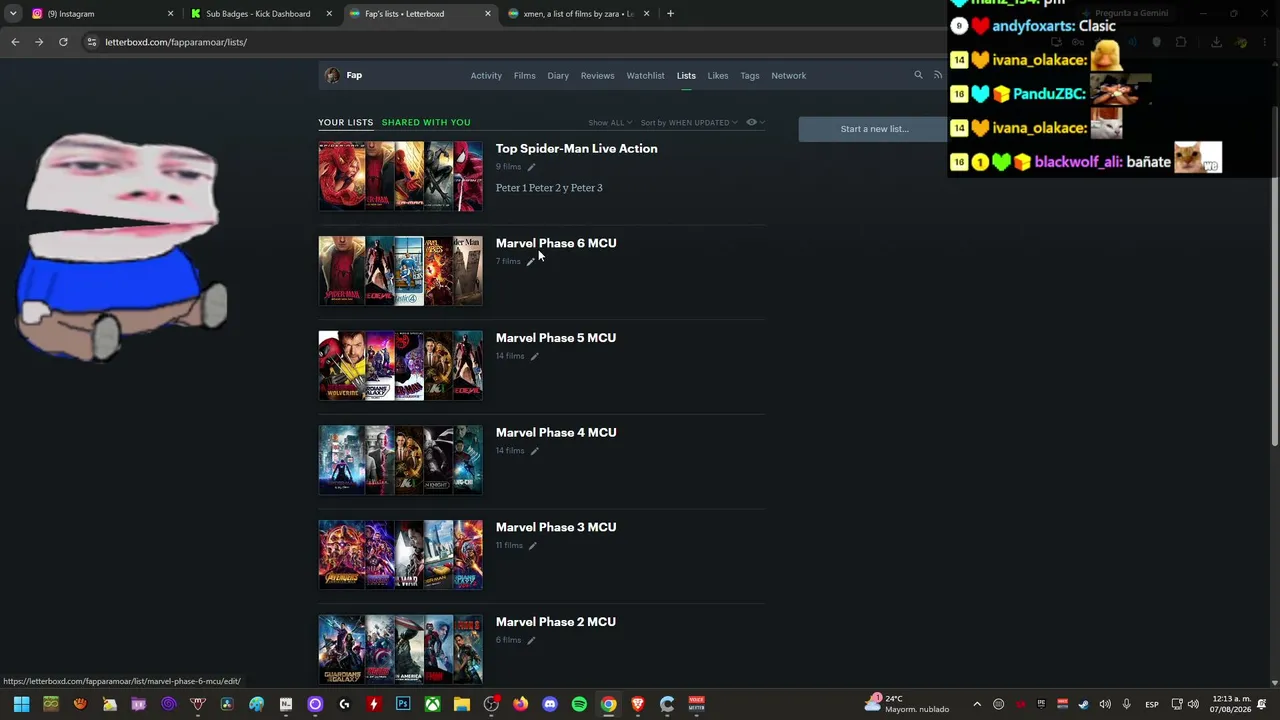This screenshot has height=720, width=1280.
Task: Click the Marvel Phase 3 MCU poster thumbnails
Action: point(400,555)
